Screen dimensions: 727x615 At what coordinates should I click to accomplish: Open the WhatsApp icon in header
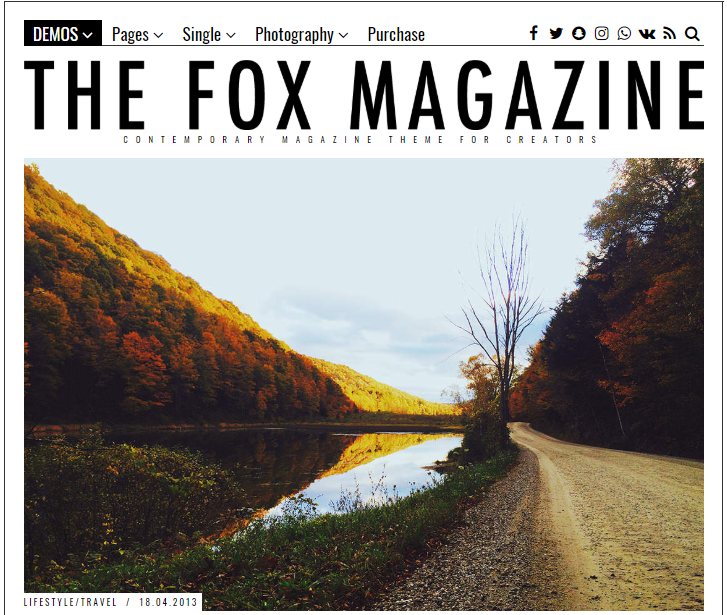click(x=624, y=33)
